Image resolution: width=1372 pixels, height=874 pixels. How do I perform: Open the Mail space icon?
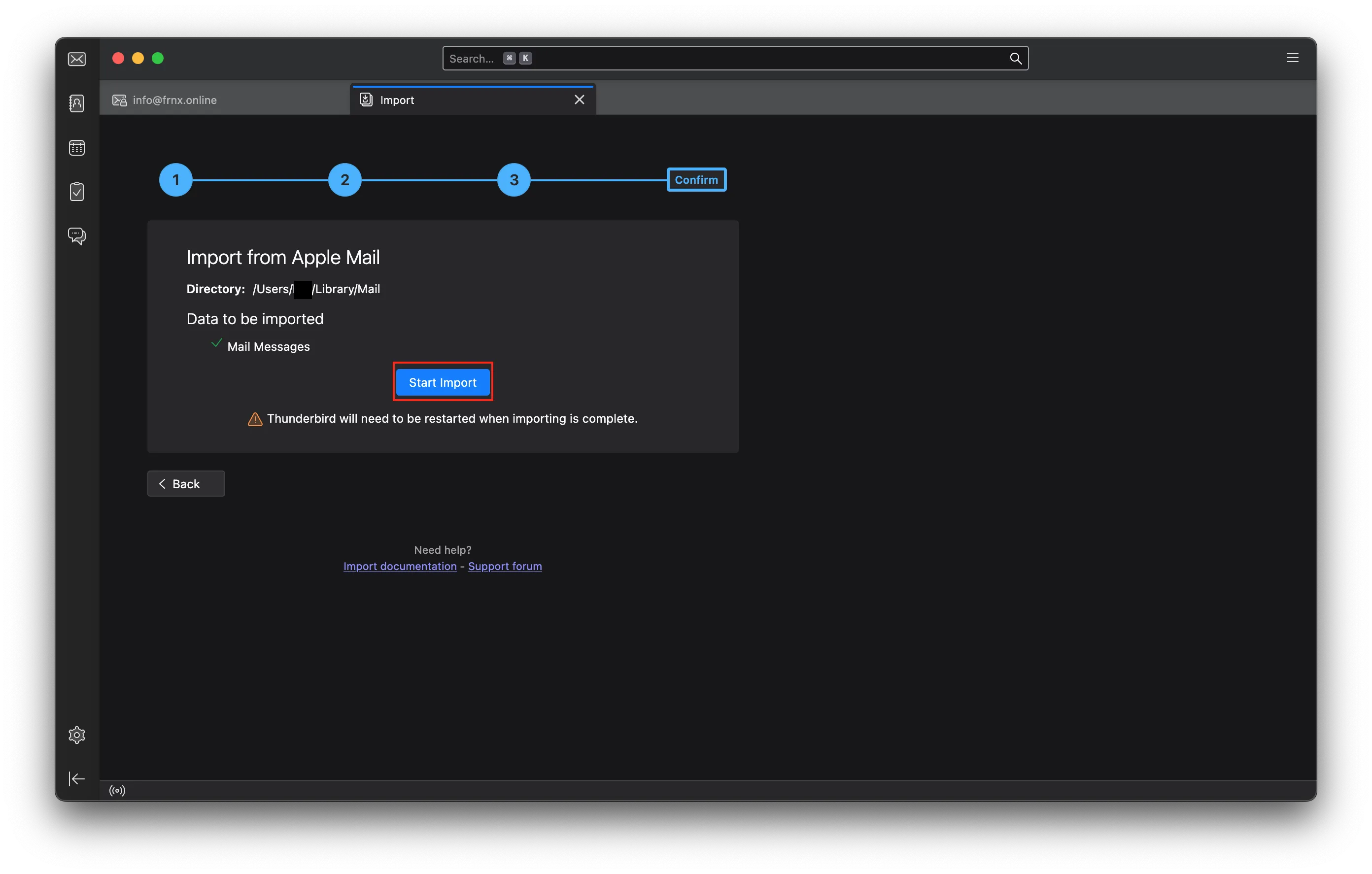coord(76,59)
